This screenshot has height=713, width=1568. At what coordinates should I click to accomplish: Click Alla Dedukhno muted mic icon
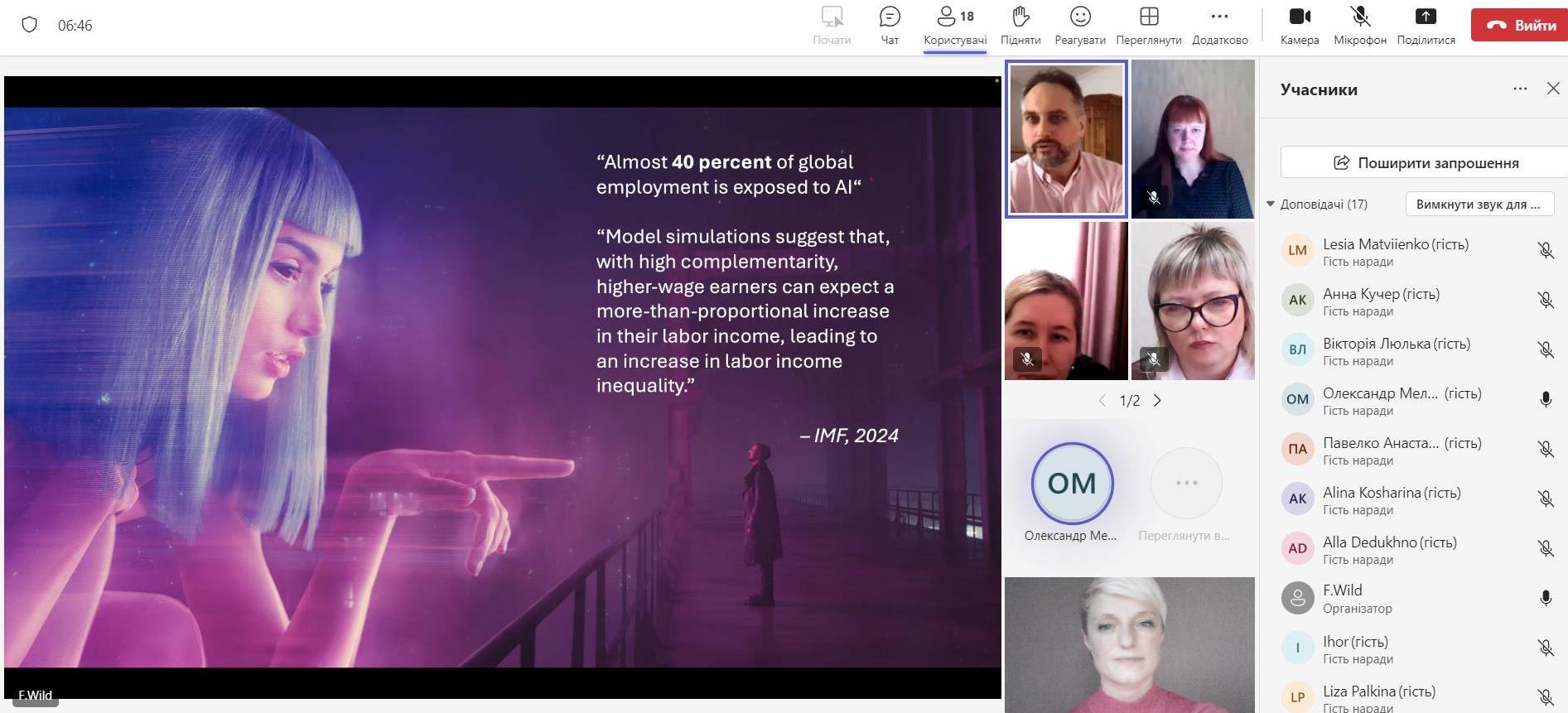click(x=1546, y=548)
